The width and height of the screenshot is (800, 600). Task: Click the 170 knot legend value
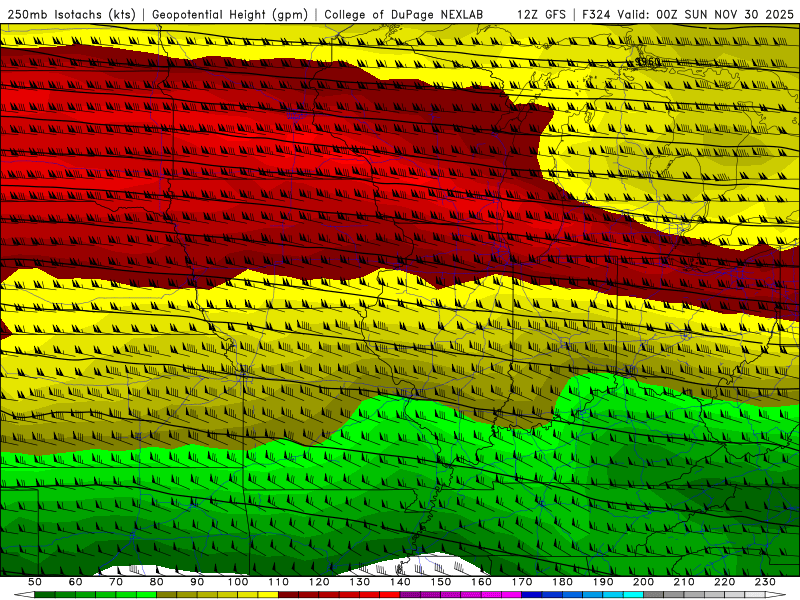(x=522, y=582)
